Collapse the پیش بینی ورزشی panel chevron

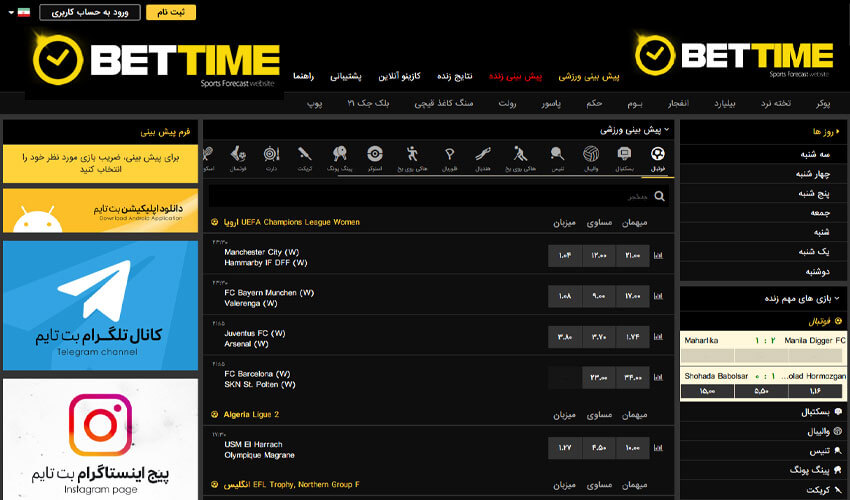[667, 130]
